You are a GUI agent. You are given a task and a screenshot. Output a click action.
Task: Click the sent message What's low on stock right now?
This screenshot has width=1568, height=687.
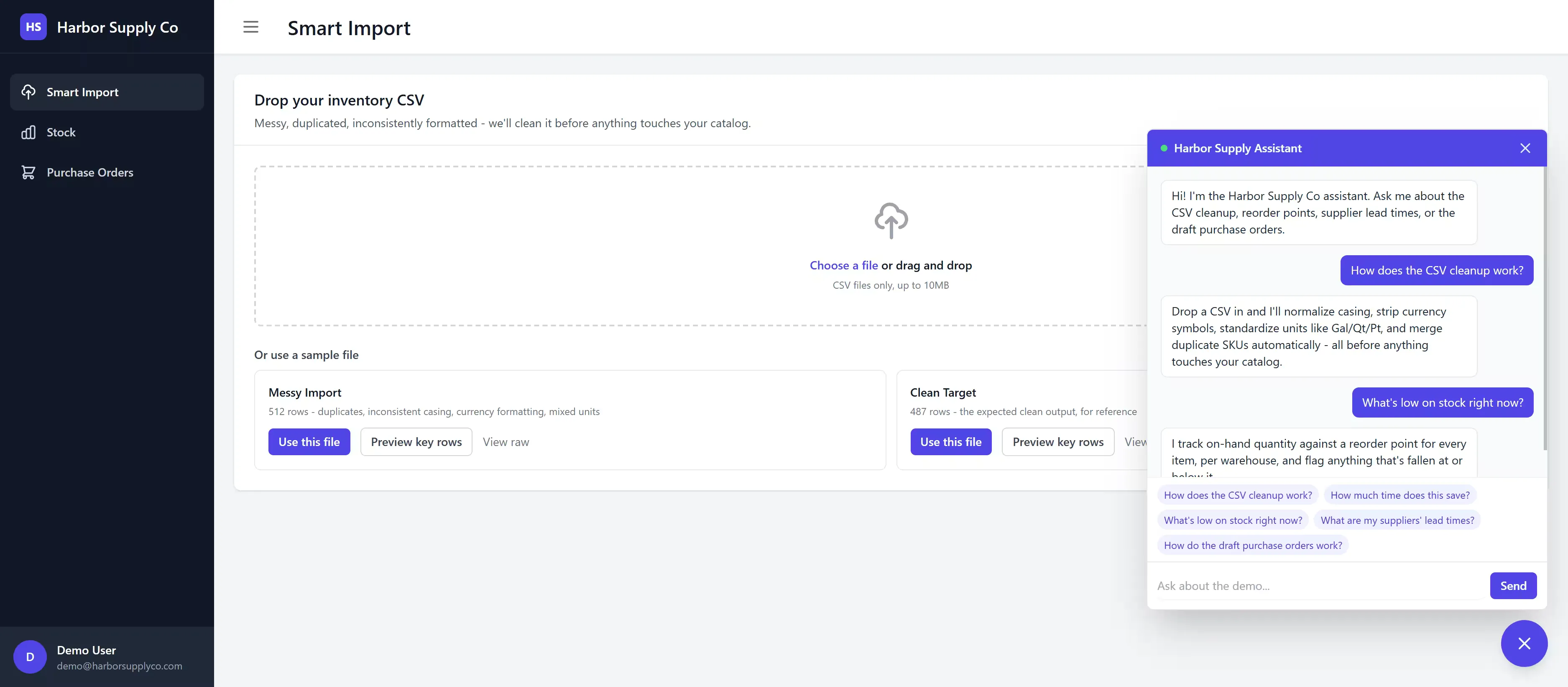point(1442,402)
